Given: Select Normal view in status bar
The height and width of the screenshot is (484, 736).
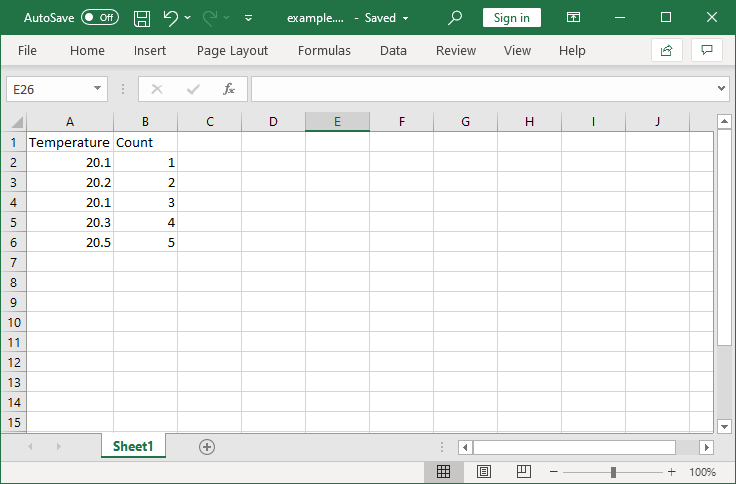Looking at the screenshot, I should 444,472.
